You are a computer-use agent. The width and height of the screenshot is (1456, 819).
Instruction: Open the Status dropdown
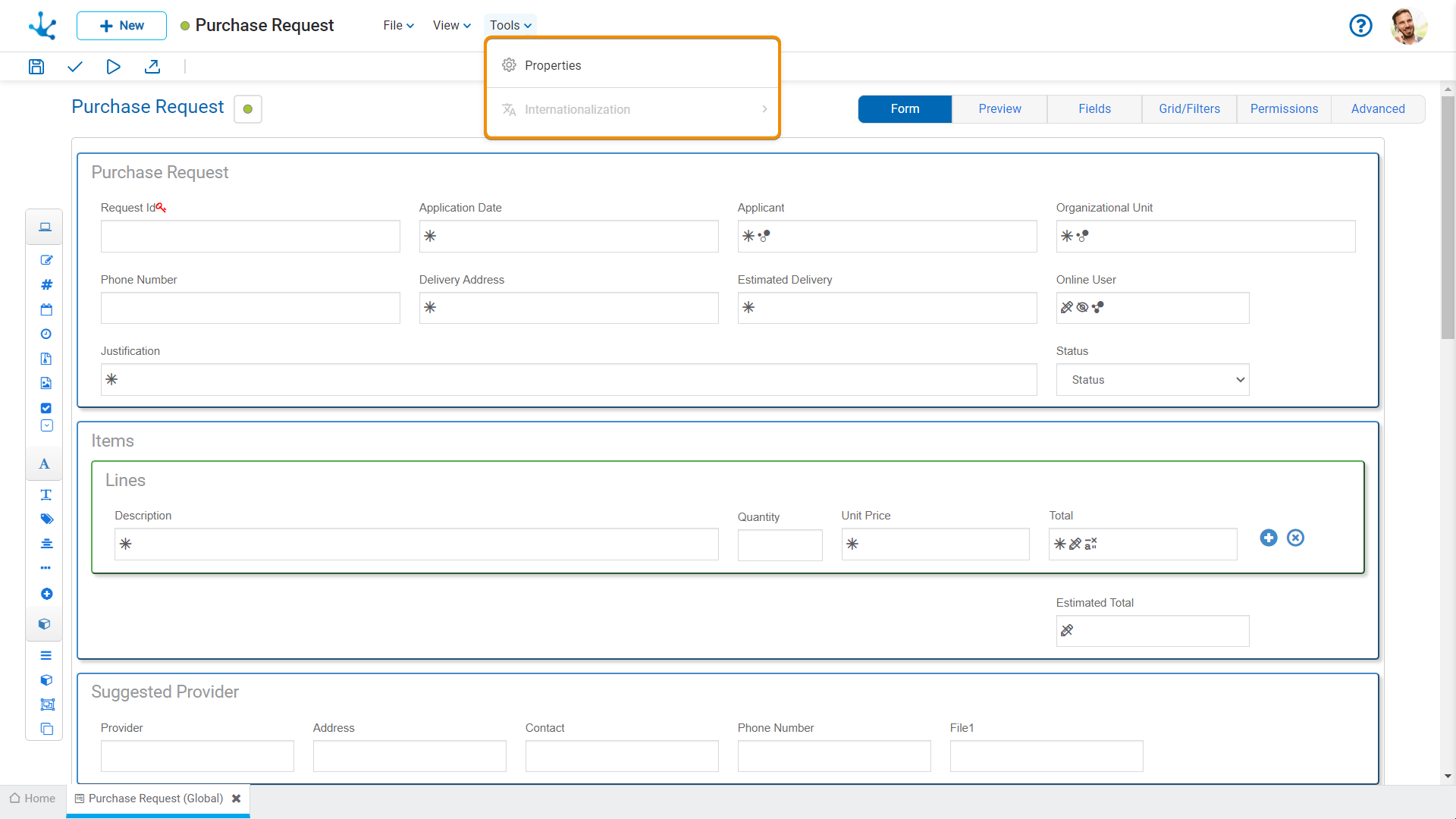tap(1152, 380)
